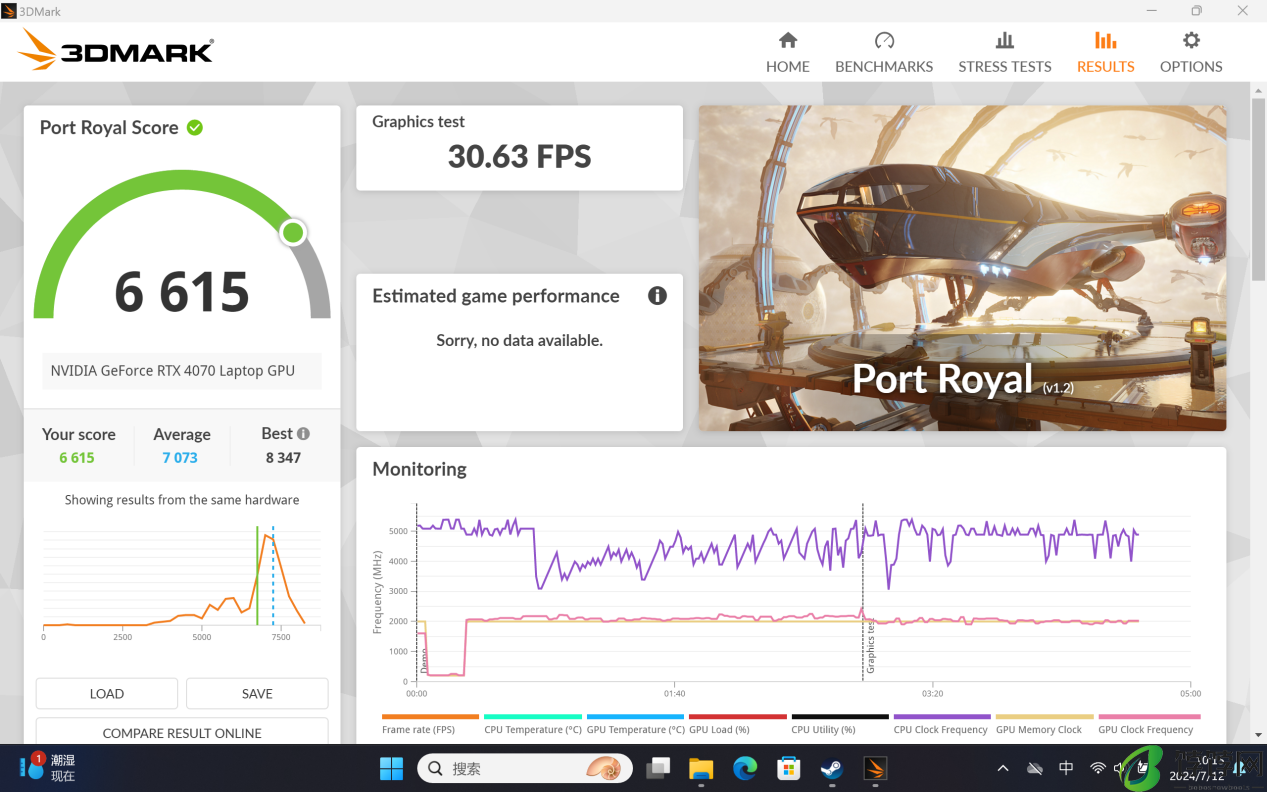1267x792 pixels.
Task: Open Microsoft Store from the taskbar
Action: point(789,768)
